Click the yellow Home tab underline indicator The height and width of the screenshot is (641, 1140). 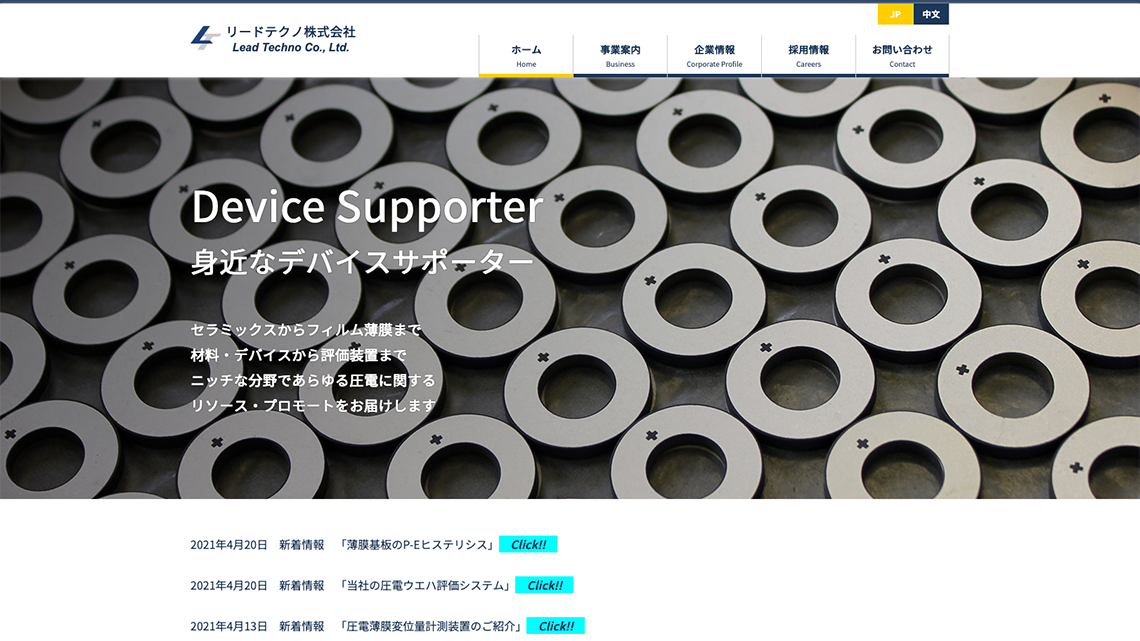tap(525, 72)
